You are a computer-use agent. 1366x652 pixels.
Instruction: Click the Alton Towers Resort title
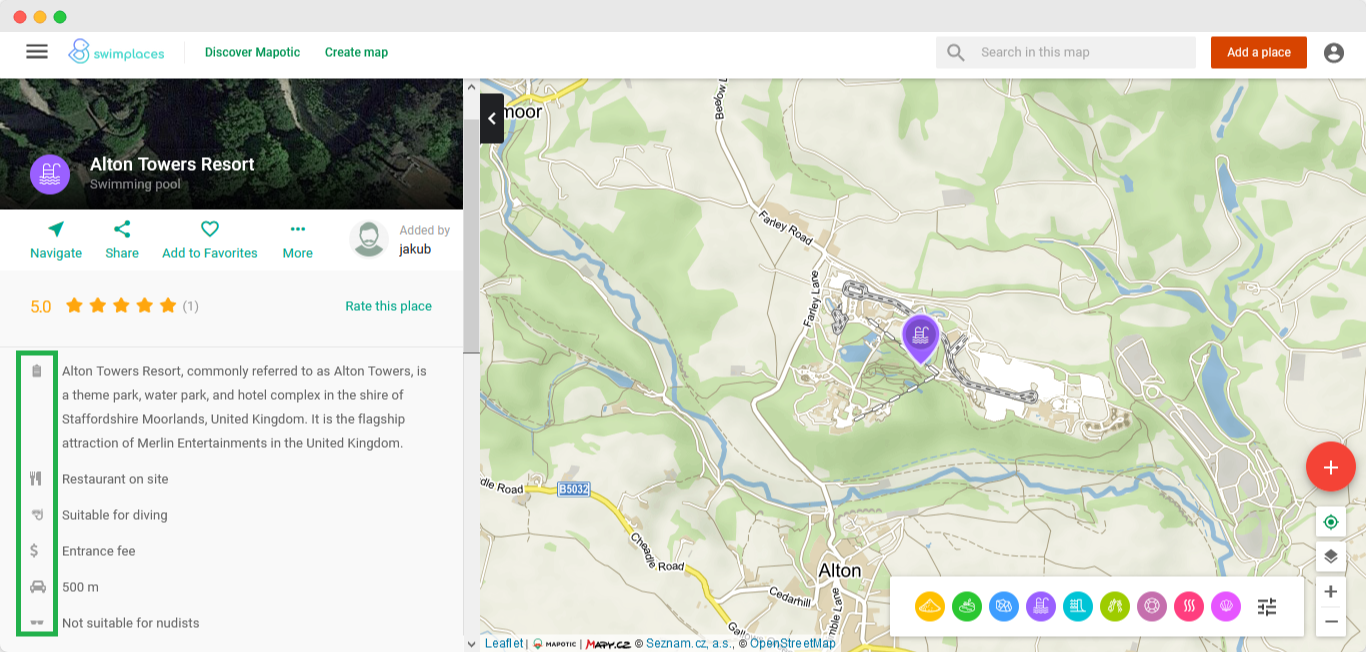pos(172,164)
